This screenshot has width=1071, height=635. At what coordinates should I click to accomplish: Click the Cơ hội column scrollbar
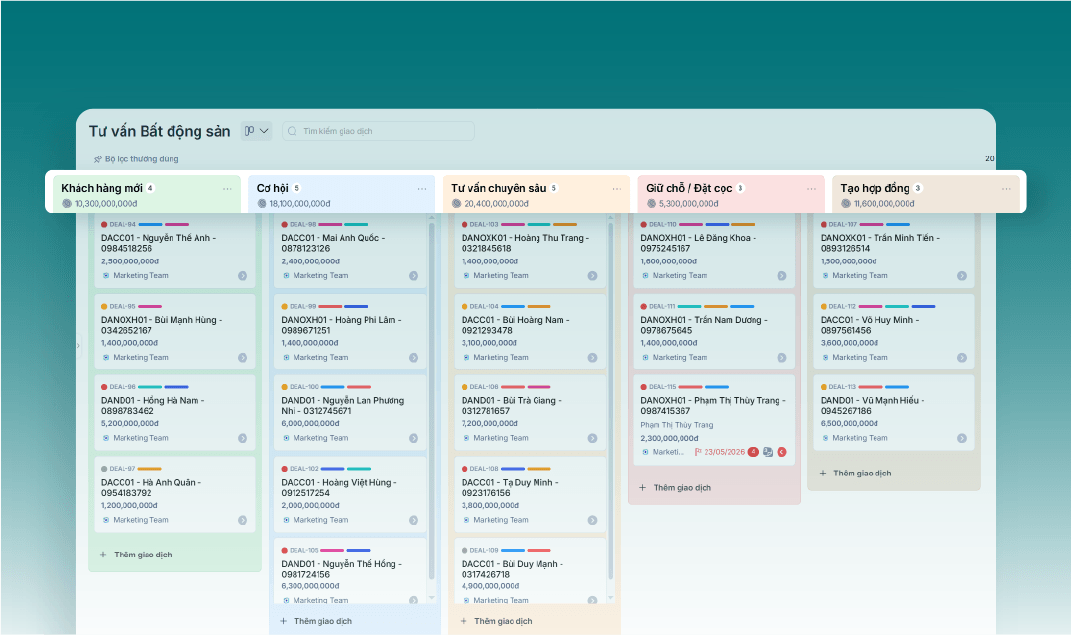pos(432,401)
